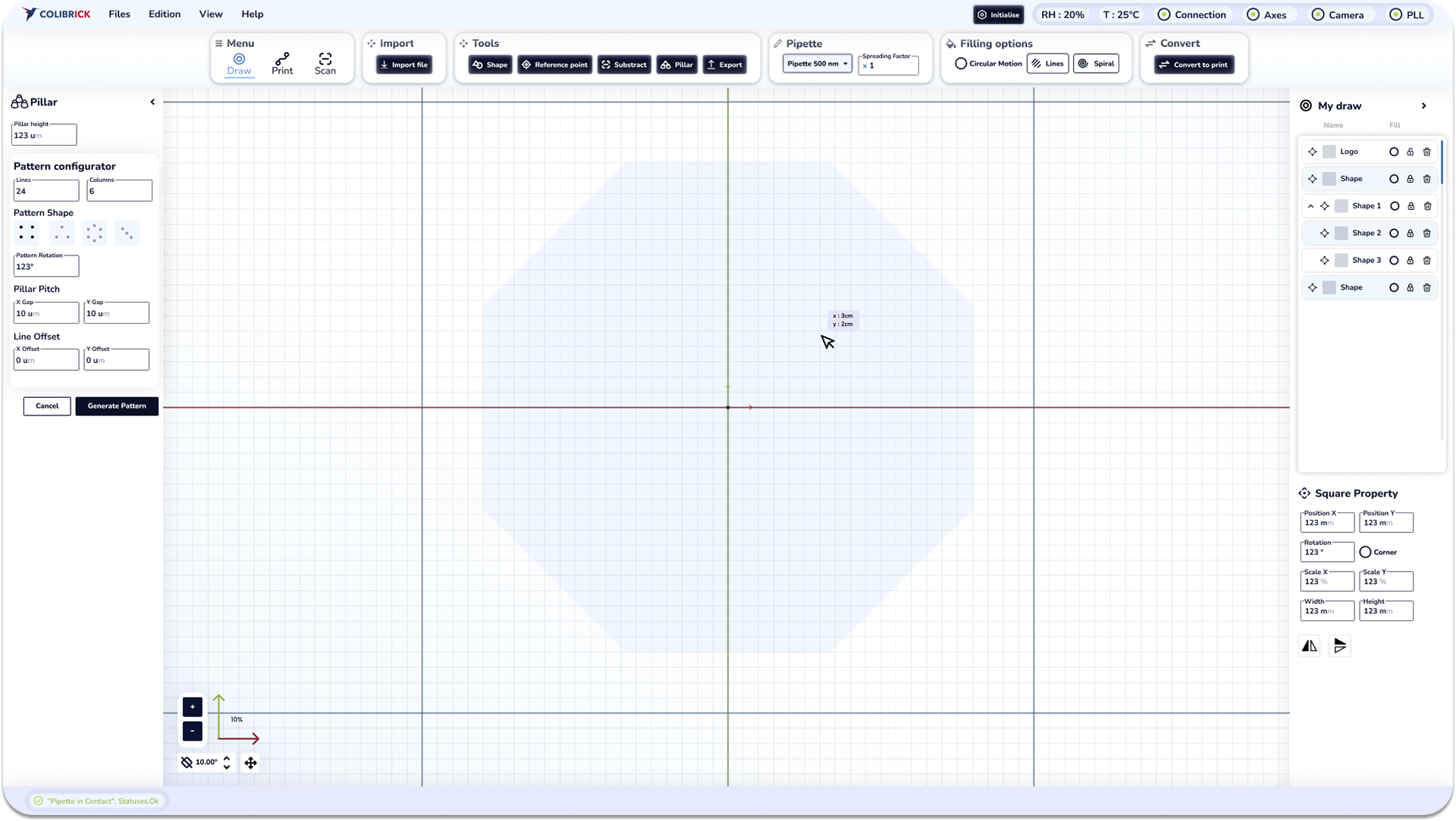Lock the Shape 2 layer
This screenshot has width=1456, height=821.
[1410, 233]
